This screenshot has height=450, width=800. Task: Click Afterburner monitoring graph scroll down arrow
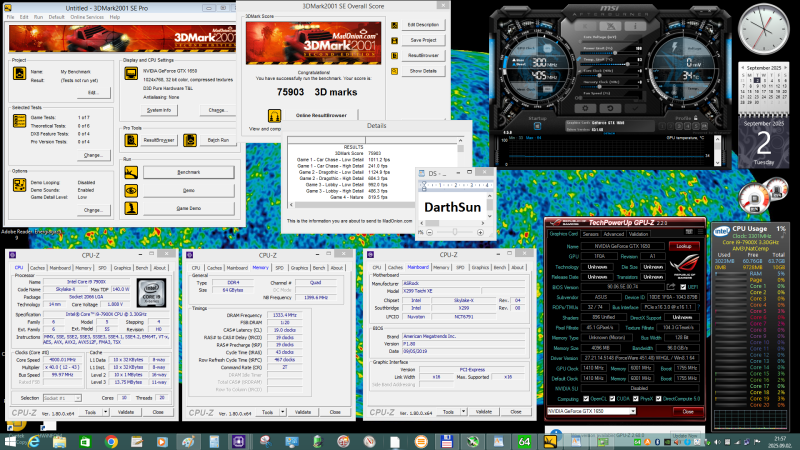point(717,163)
